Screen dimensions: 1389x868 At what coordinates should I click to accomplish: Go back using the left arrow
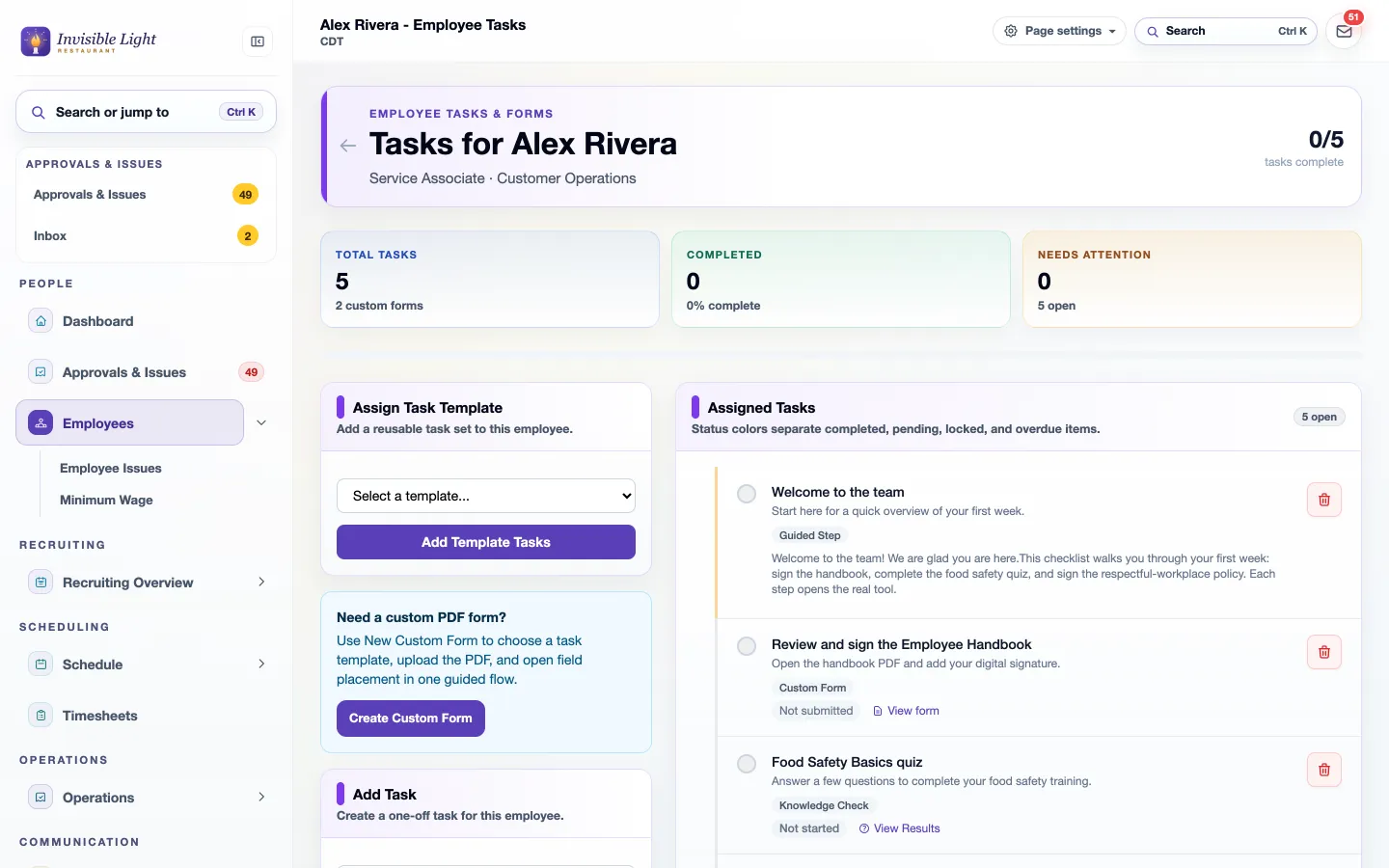348,146
